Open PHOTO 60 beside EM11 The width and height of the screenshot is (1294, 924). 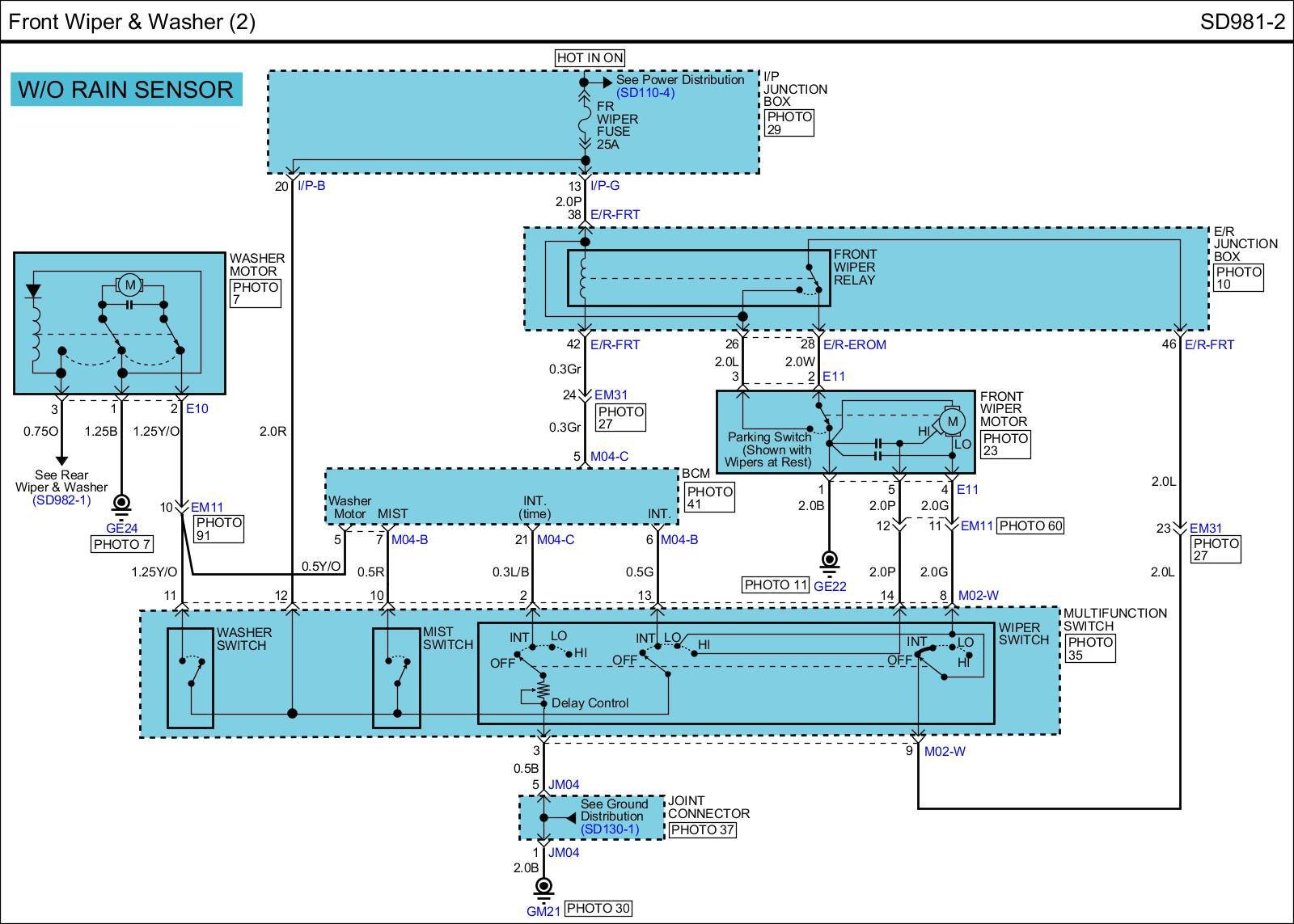[x=1030, y=525]
